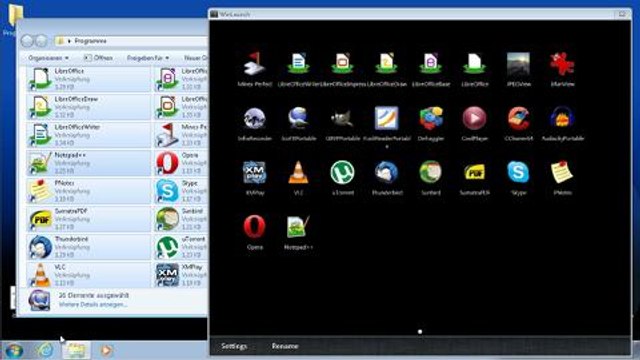
Task: Select Sunbird shortcut in Explorer list
Action: 181,219
